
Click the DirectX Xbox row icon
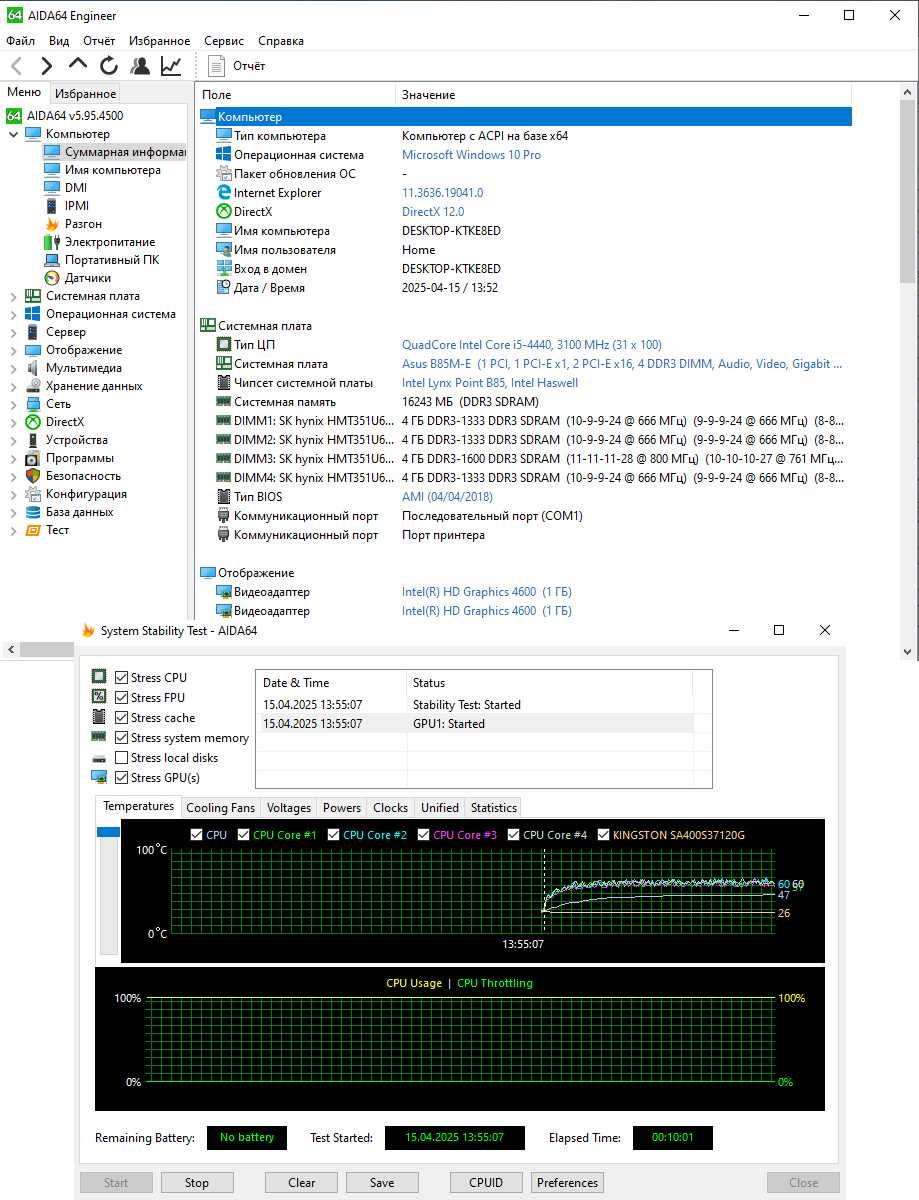click(x=224, y=212)
